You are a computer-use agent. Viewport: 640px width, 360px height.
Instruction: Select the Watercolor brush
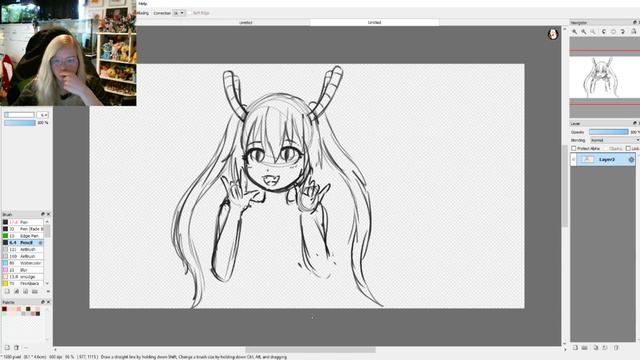(x=23, y=263)
